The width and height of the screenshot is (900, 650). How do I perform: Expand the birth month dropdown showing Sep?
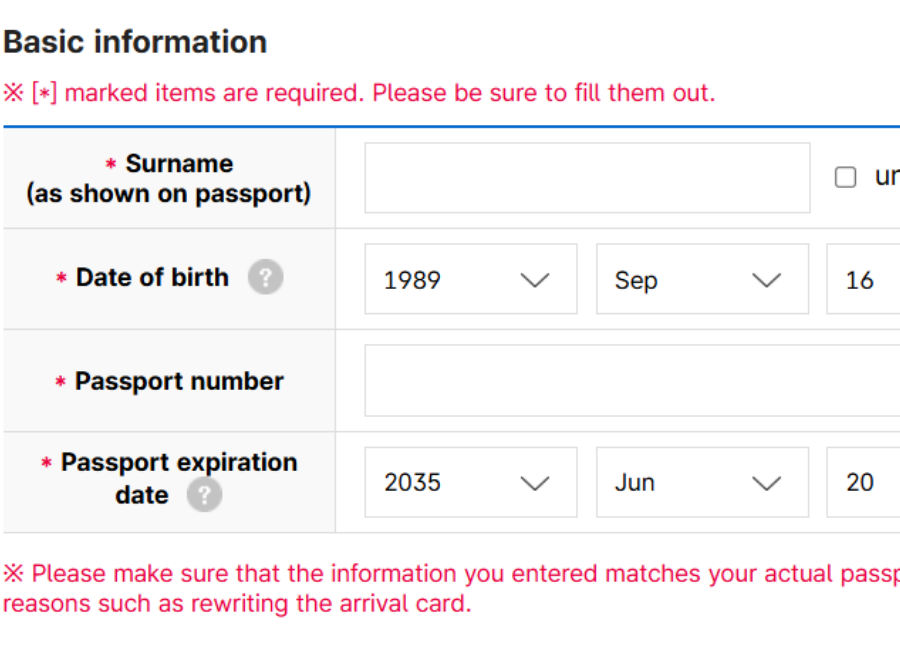[x=702, y=280]
